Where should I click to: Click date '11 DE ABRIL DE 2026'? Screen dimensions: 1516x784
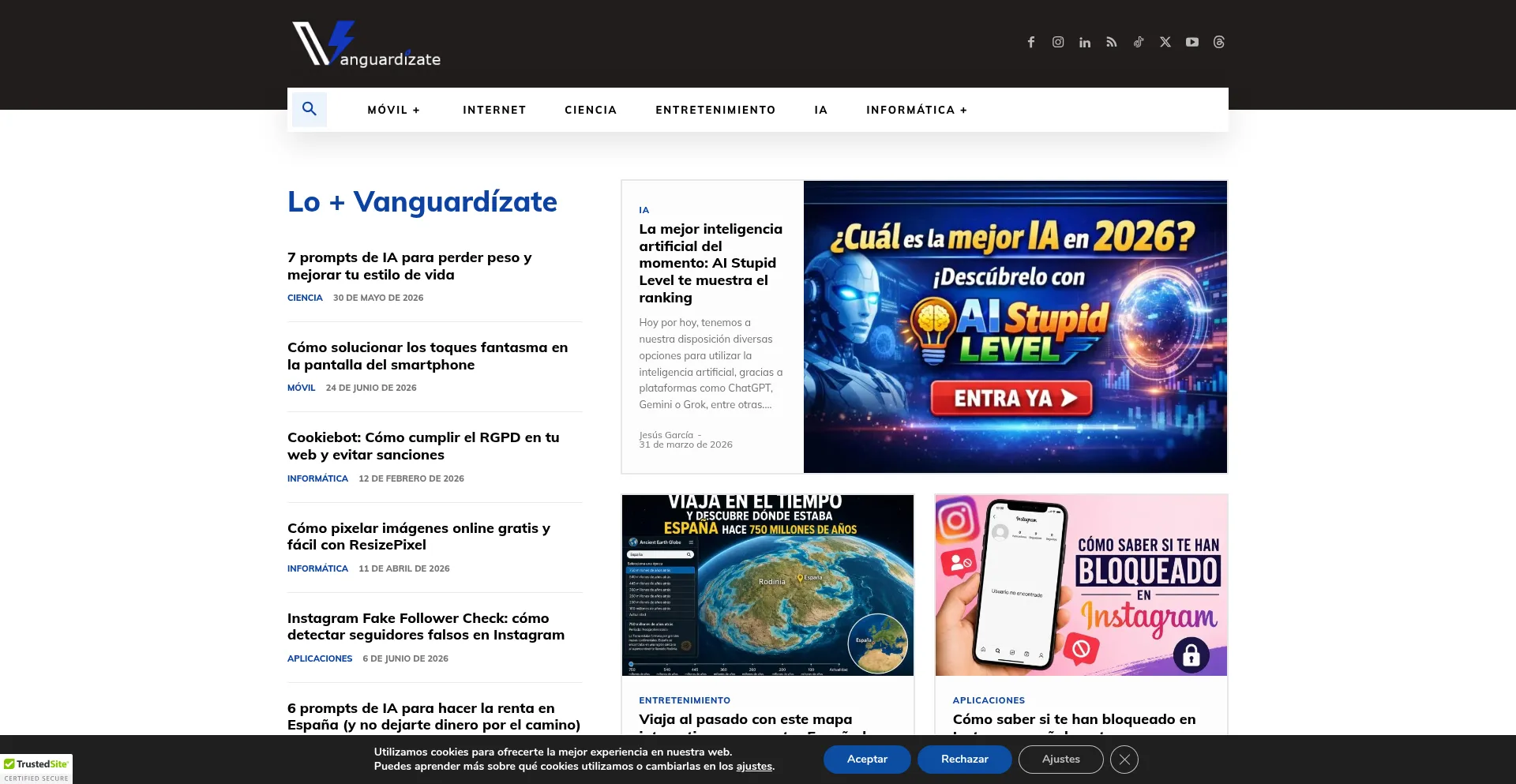pos(404,568)
